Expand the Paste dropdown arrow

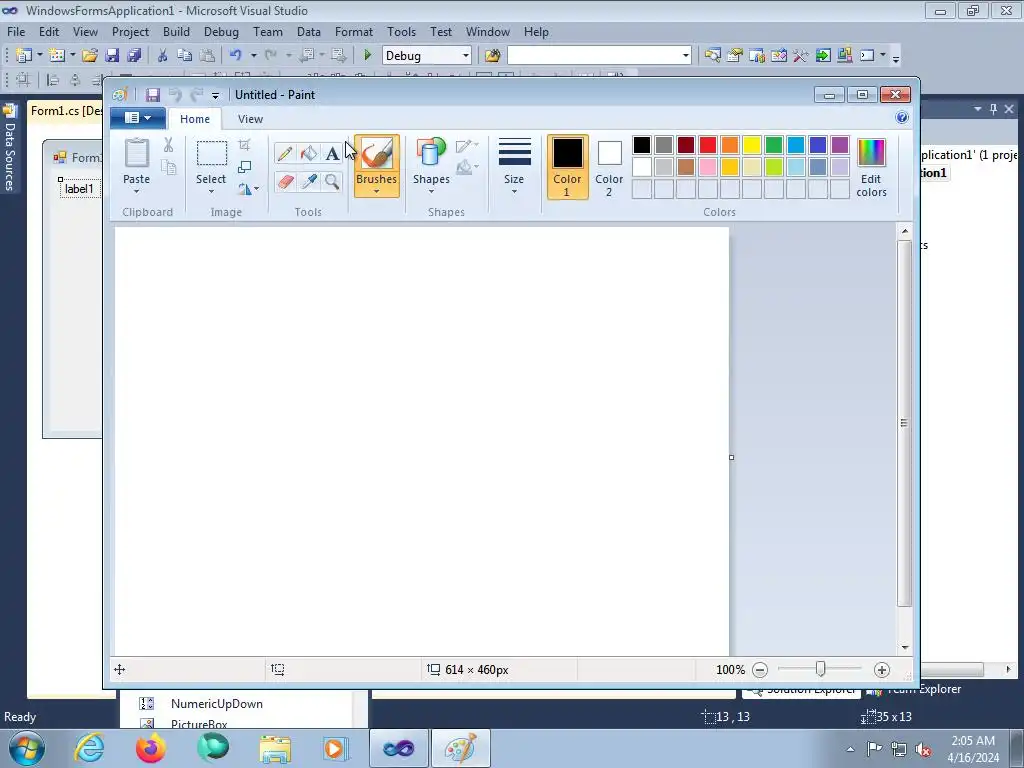136,191
